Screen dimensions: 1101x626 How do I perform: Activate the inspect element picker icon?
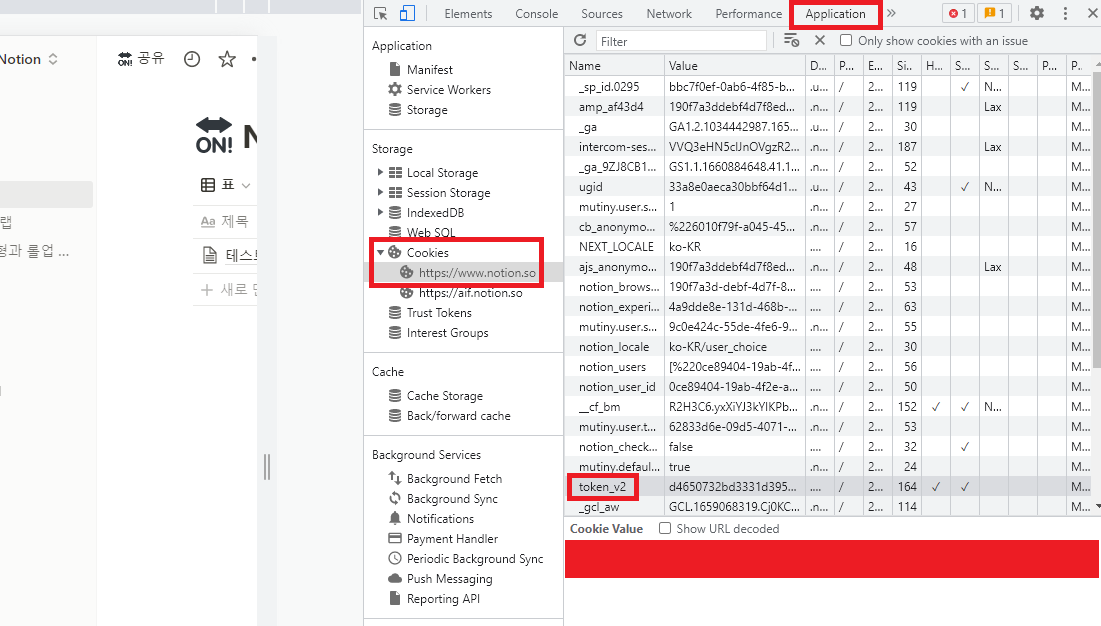pyautogui.click(x=381, y=13)
